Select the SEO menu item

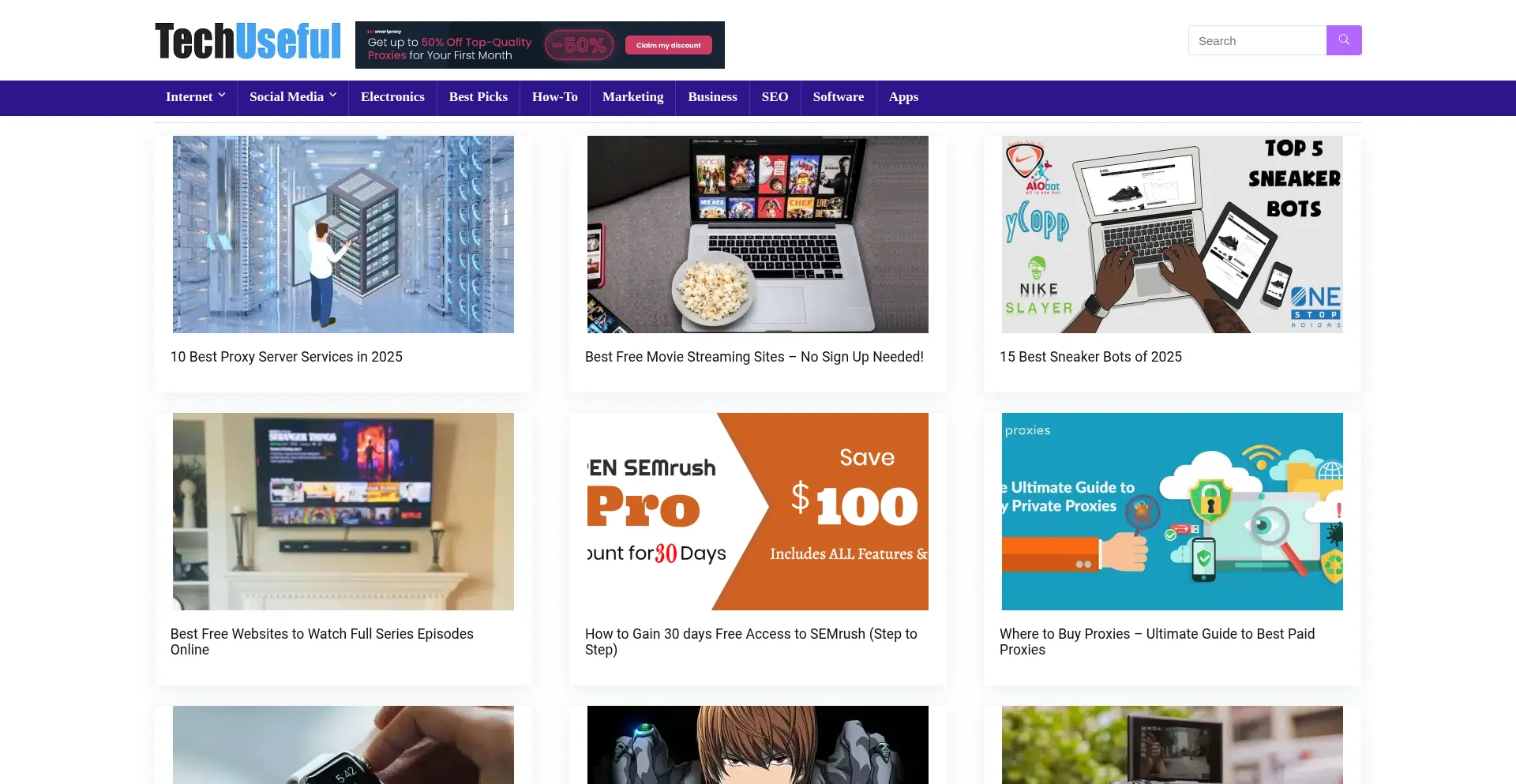pyautogui.click(x=775, y=97)
